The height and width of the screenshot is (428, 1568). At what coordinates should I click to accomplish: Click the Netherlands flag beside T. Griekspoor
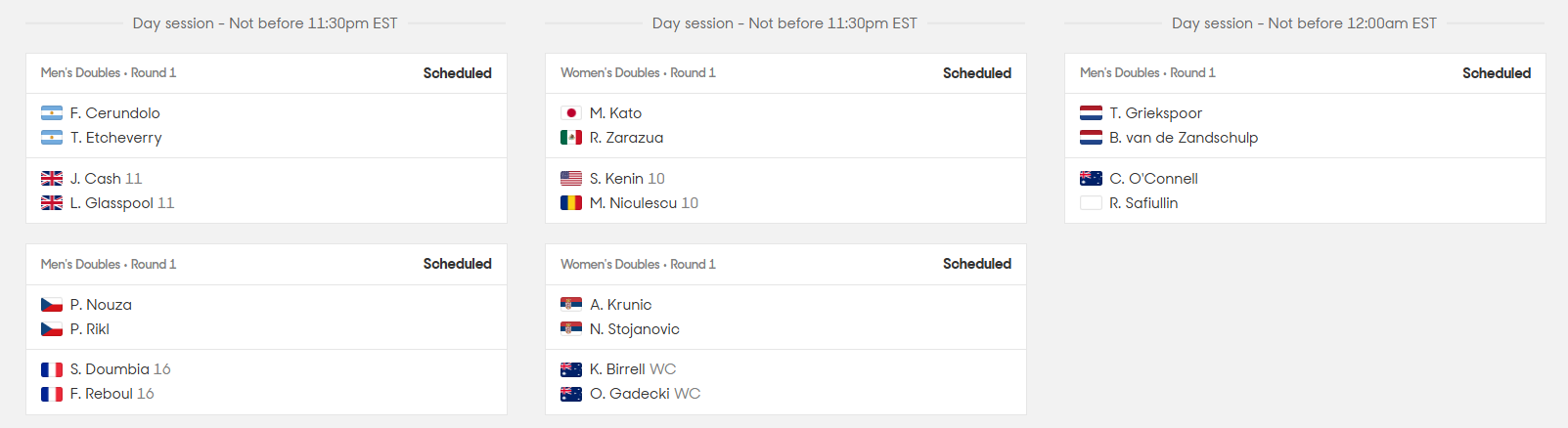1091,113
